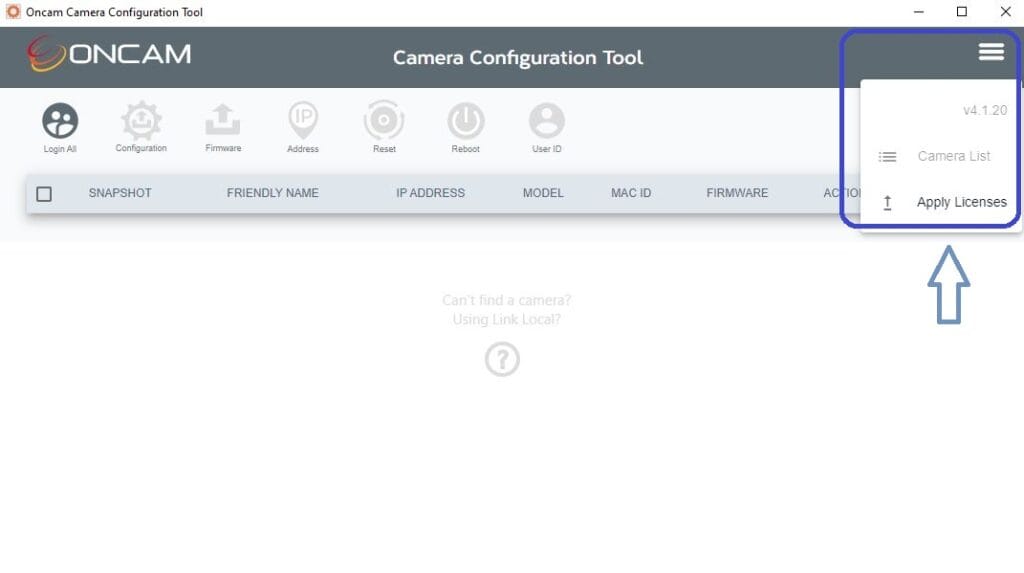Screen dimensions: 1024x573
Task: Click the FIRMWARE column header
Action: click(737, 193)
